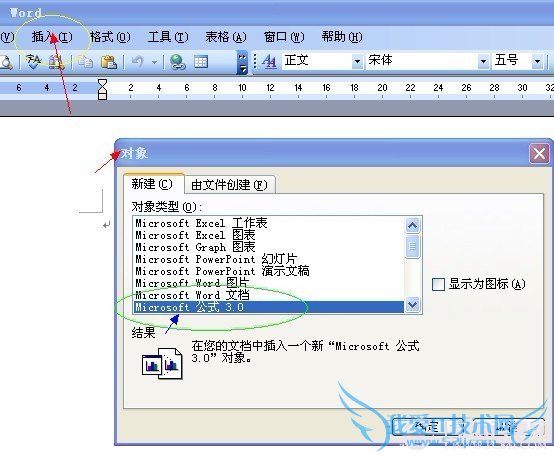This screenshot has width=554, height=457.
Task: Open the 正文 style dropdown arrow
Action: point(357,61)
